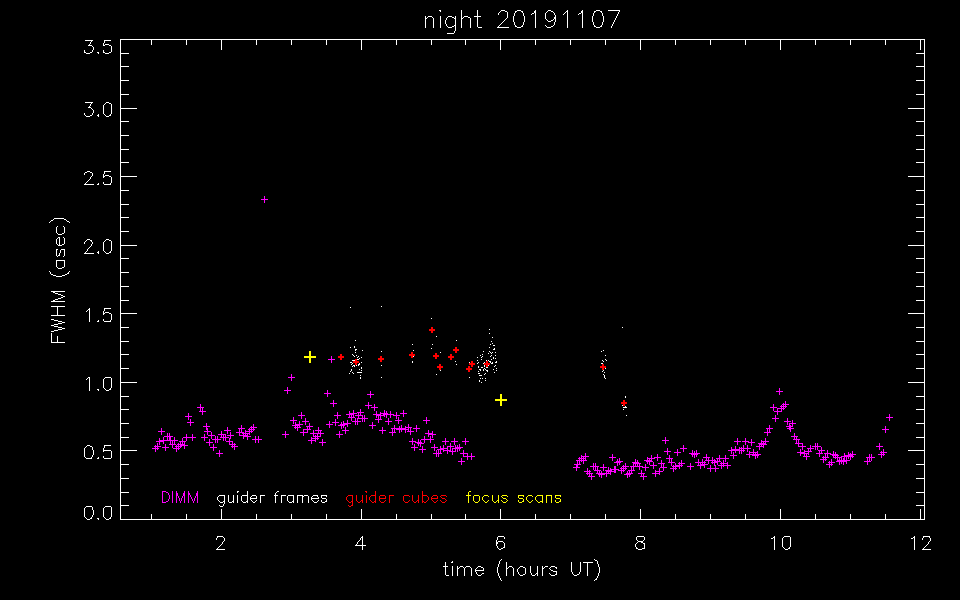
Task: Click the y-axis tick label '3.0'
Action: (98, 110)
